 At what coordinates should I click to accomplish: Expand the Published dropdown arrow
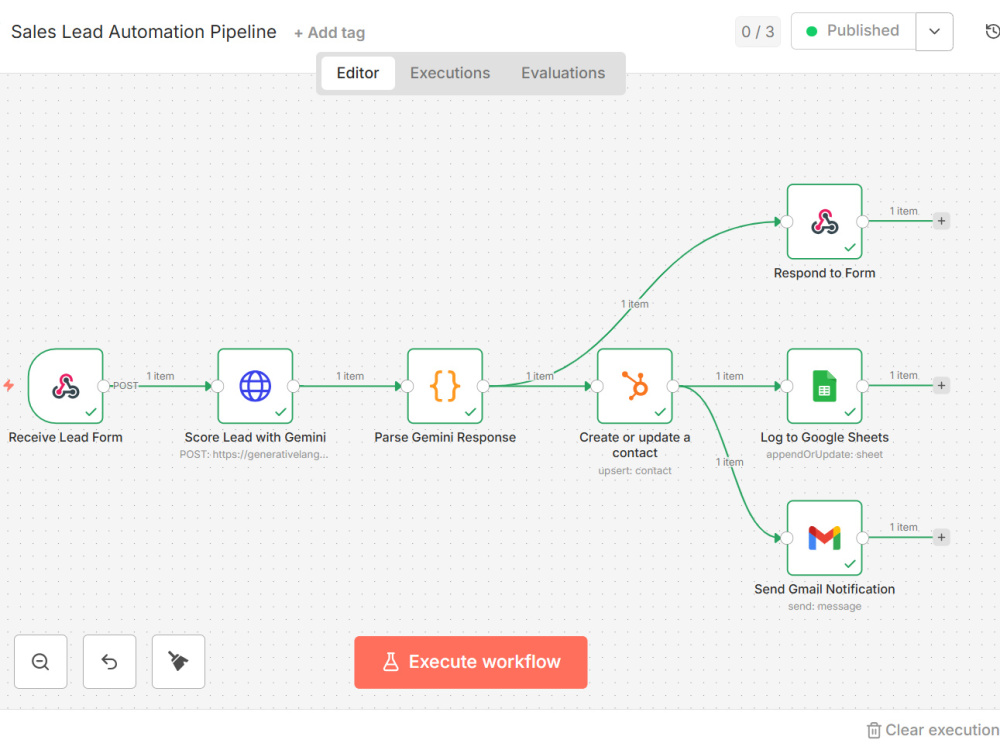point(934,31)
